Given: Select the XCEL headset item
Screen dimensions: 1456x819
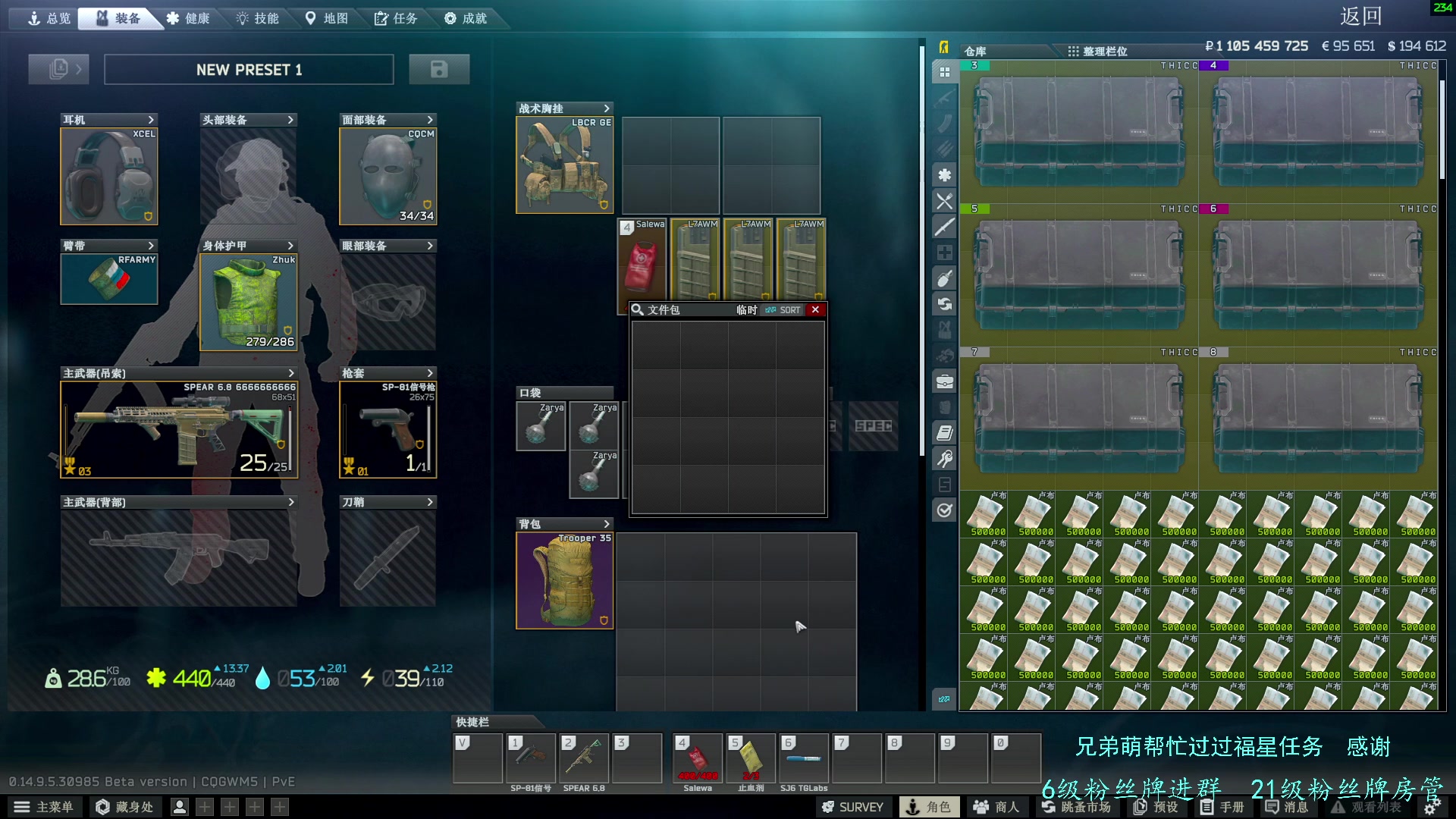Looking at the screenshot, I should (109, 176).
